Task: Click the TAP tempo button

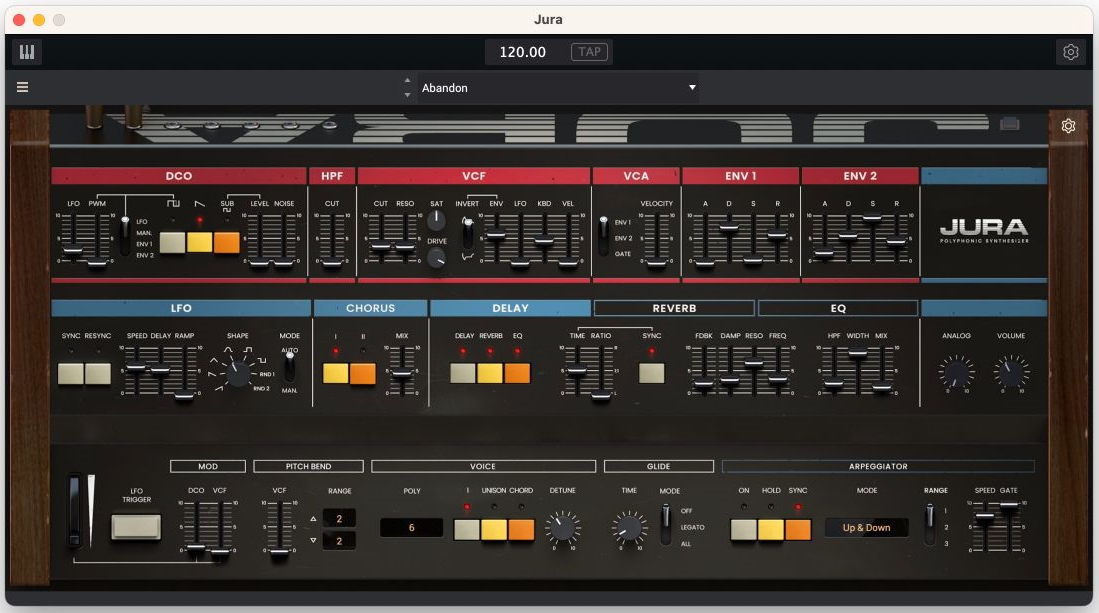Action: (589, 52)
